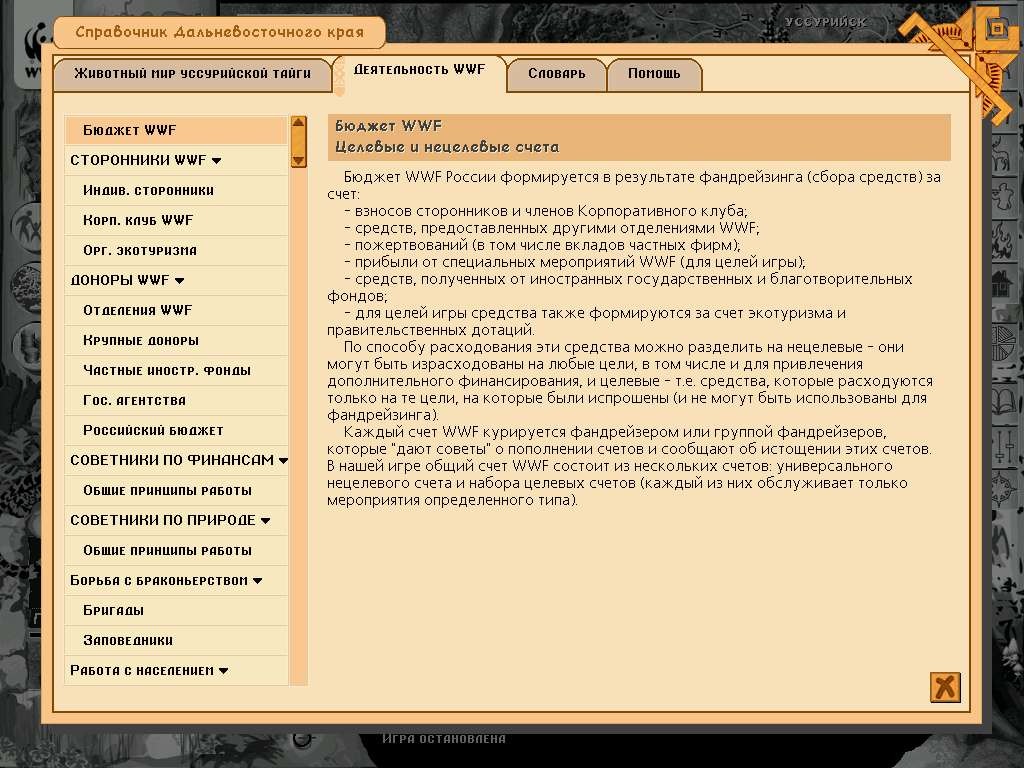Open the Отделения WWF topic

click(x=176, y=310)
